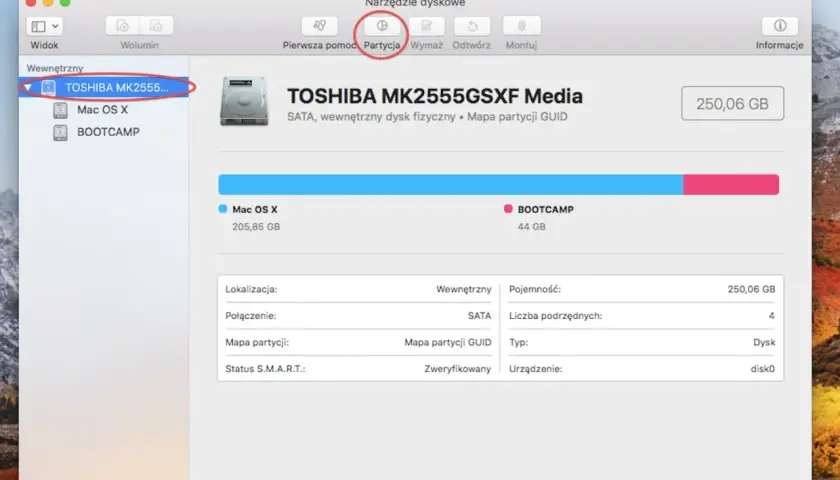Click the SATA physical disk description subtitle
Image resolution: width=840 pixels, height=480 pixels.
tap(427, 117)
